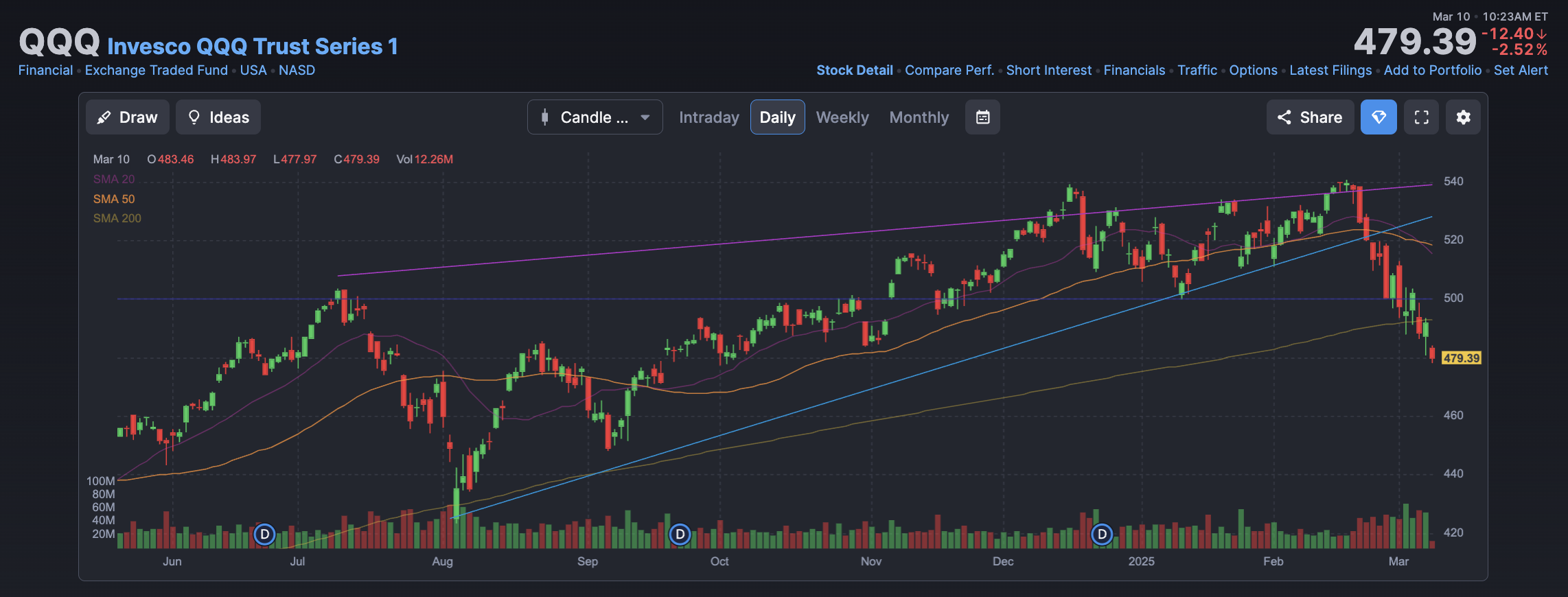1568x597 pixels.
Task: Share the QQQ chart
Action: coord(1310,117)
